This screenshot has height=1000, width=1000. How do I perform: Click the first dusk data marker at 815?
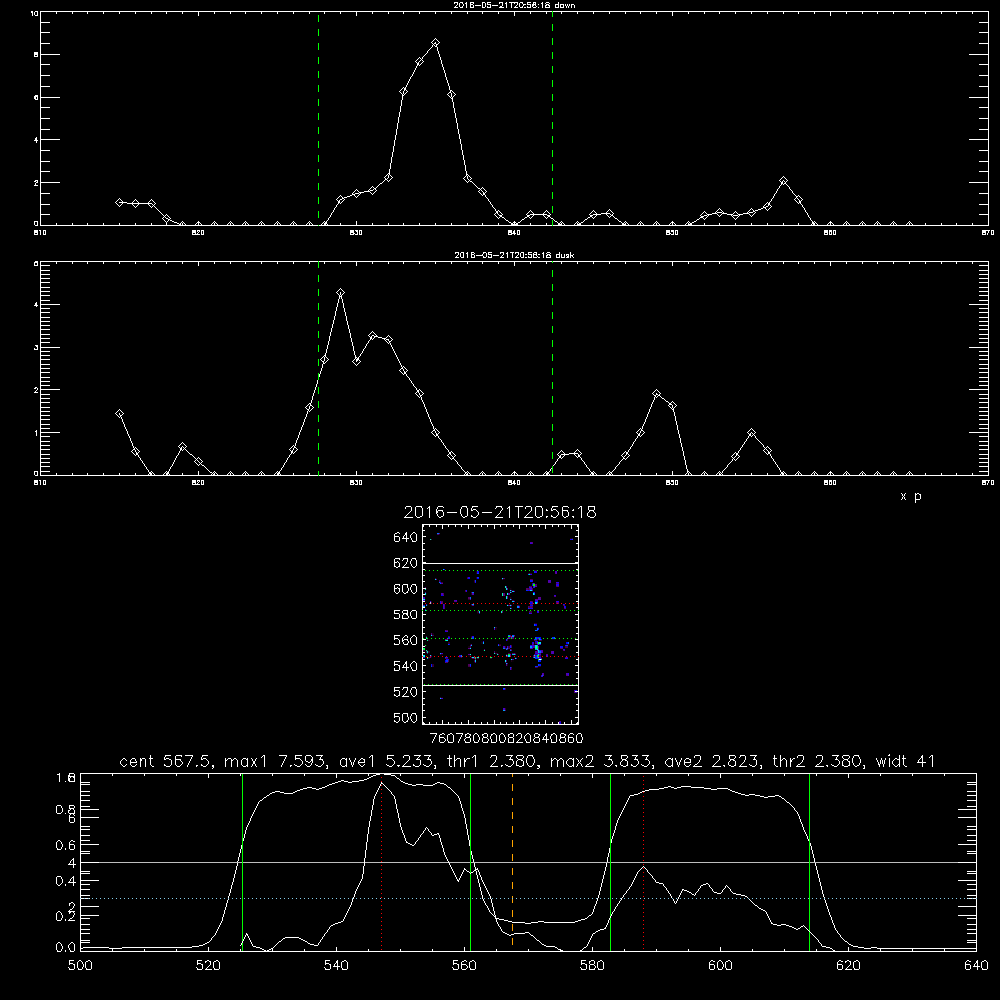pos(119,414)
